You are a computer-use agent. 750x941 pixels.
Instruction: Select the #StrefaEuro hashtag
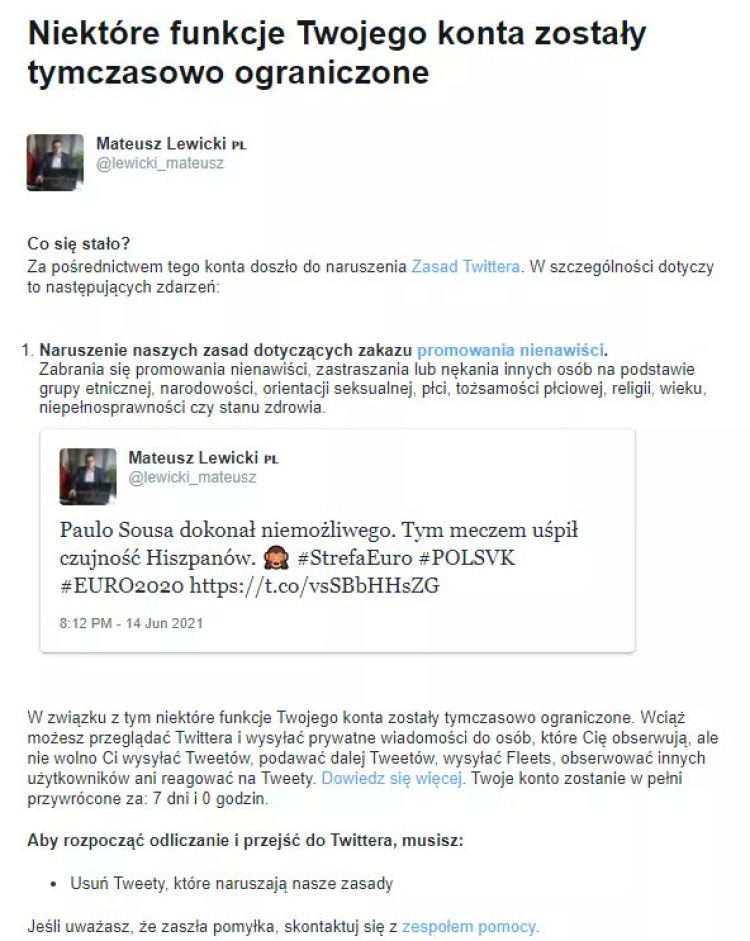click(355, 558)
